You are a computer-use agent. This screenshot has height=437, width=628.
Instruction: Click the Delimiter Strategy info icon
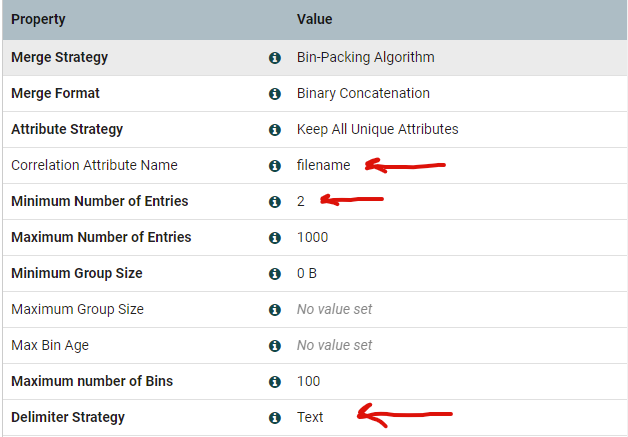[274, 418]
